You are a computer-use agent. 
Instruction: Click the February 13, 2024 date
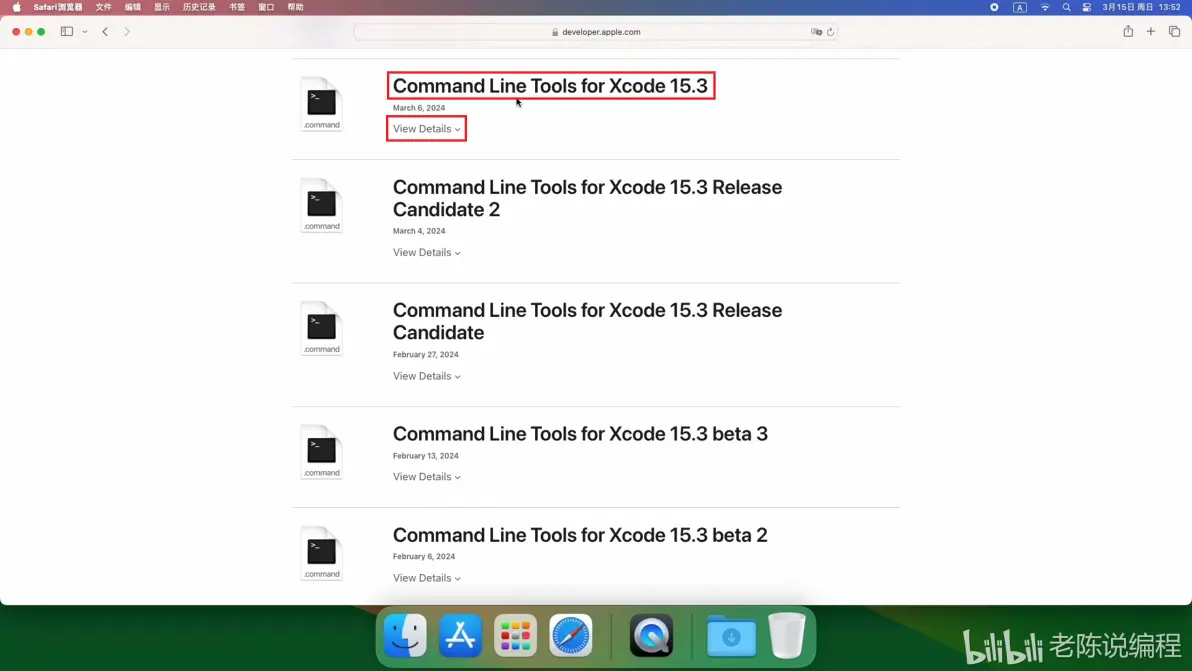pos(426,456)
